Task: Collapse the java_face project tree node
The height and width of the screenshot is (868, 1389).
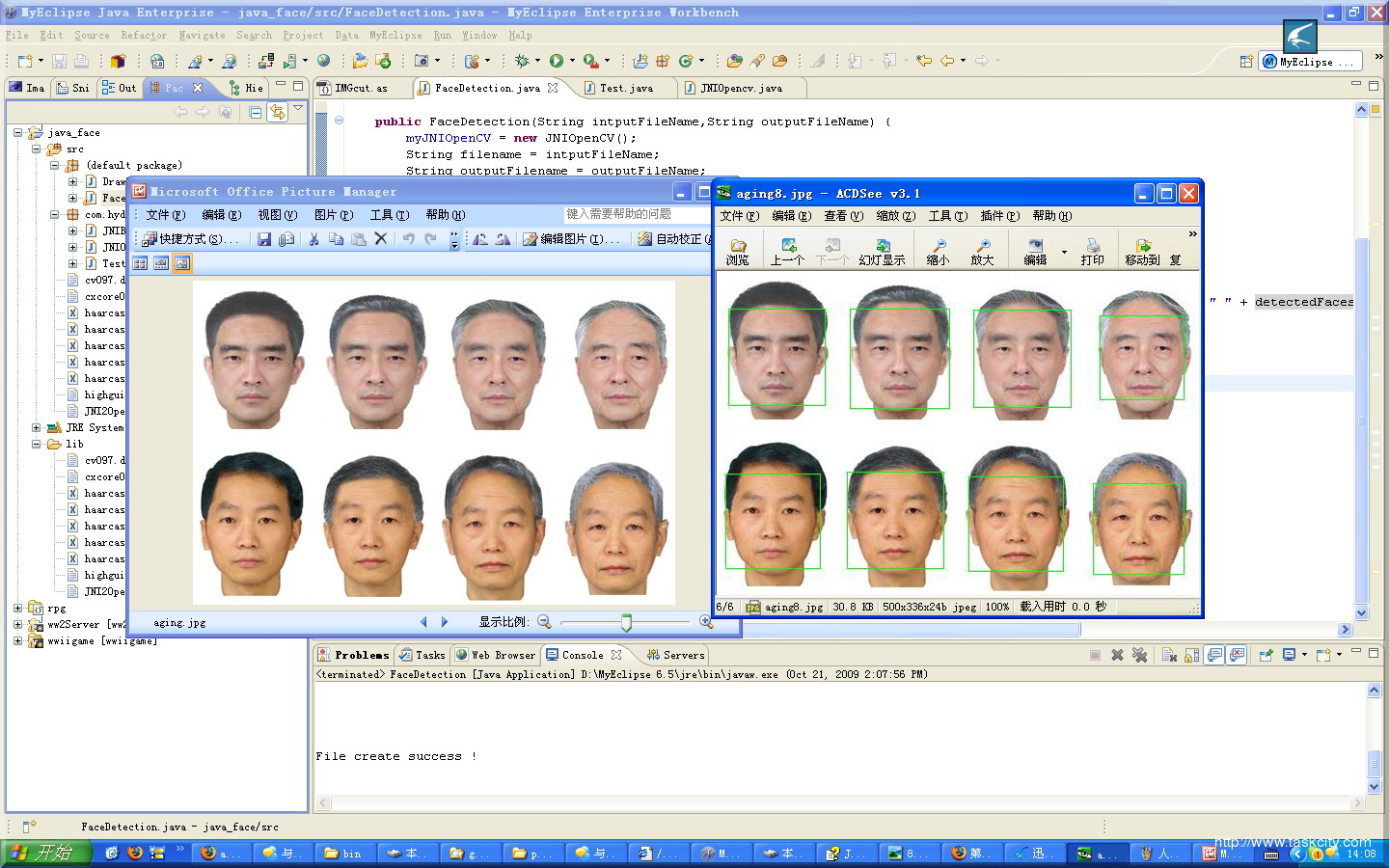Action: [18, 133]
